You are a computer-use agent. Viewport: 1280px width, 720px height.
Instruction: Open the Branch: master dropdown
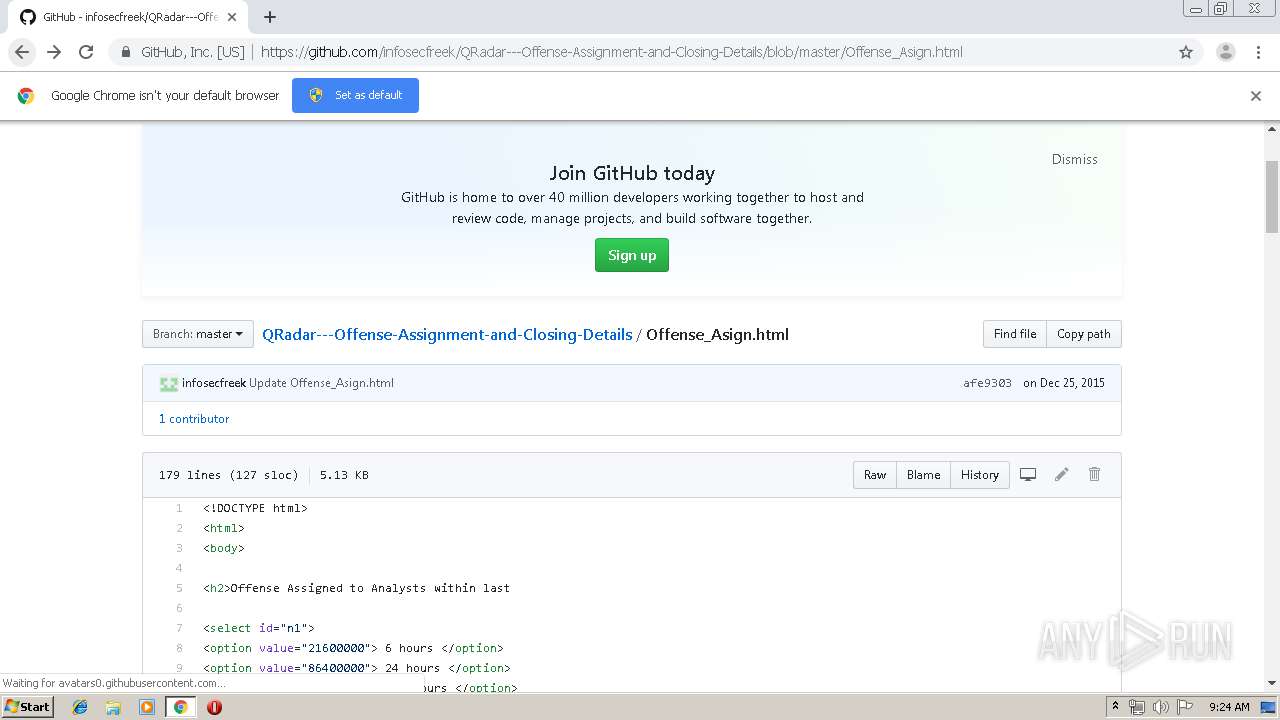pos(198,334)
